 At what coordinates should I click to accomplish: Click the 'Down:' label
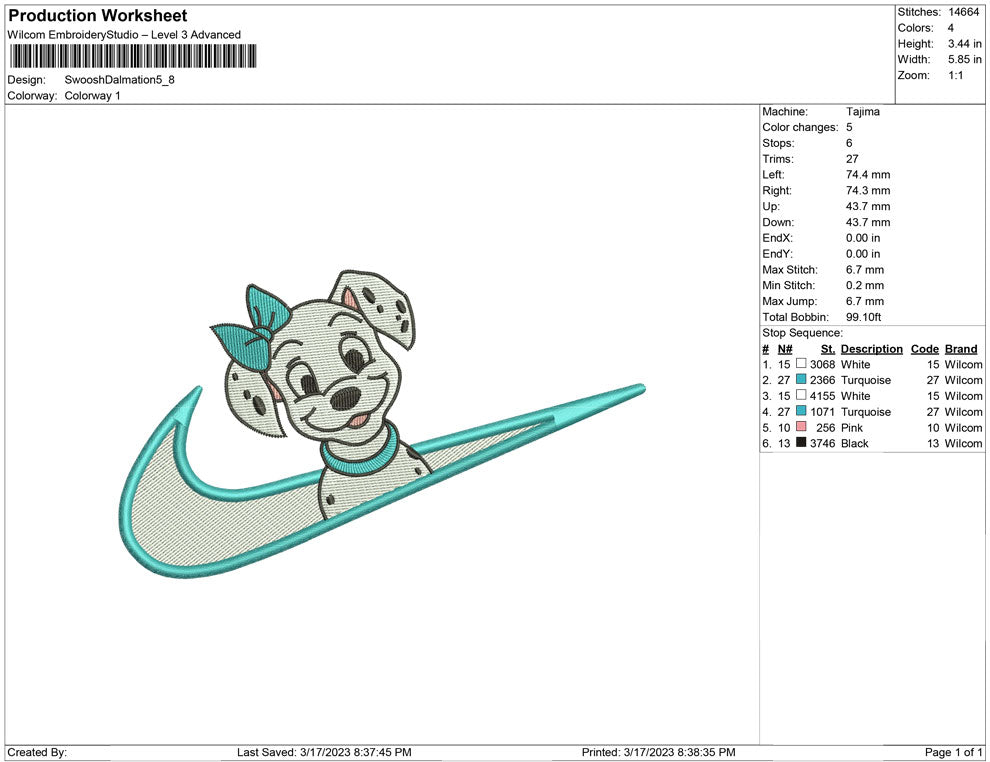[x=778, y=222]
